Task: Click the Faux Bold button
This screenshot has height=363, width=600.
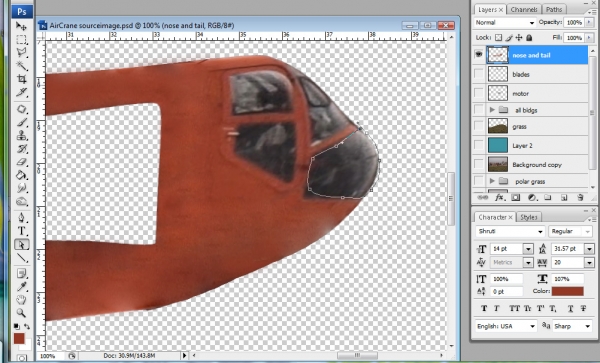Action: [484, 308]
